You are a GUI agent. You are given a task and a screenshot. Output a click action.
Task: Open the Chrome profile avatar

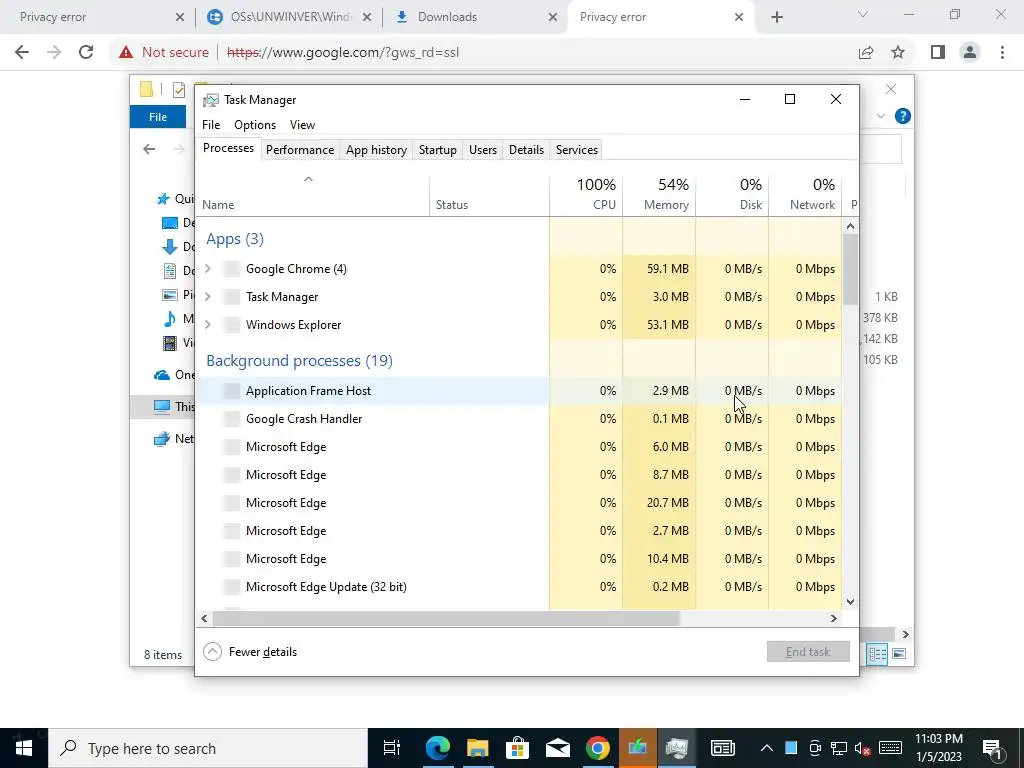point(970,52)
